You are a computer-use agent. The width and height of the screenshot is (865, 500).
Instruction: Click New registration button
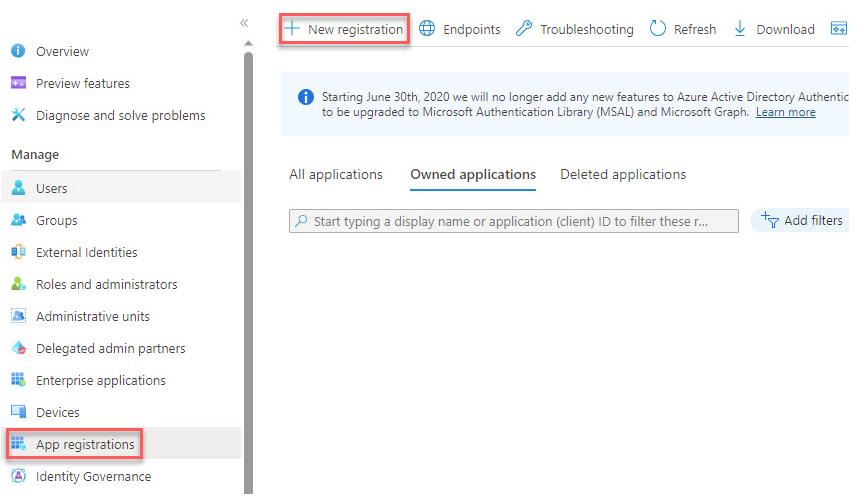pyautogui.click(x=344, y=29)
